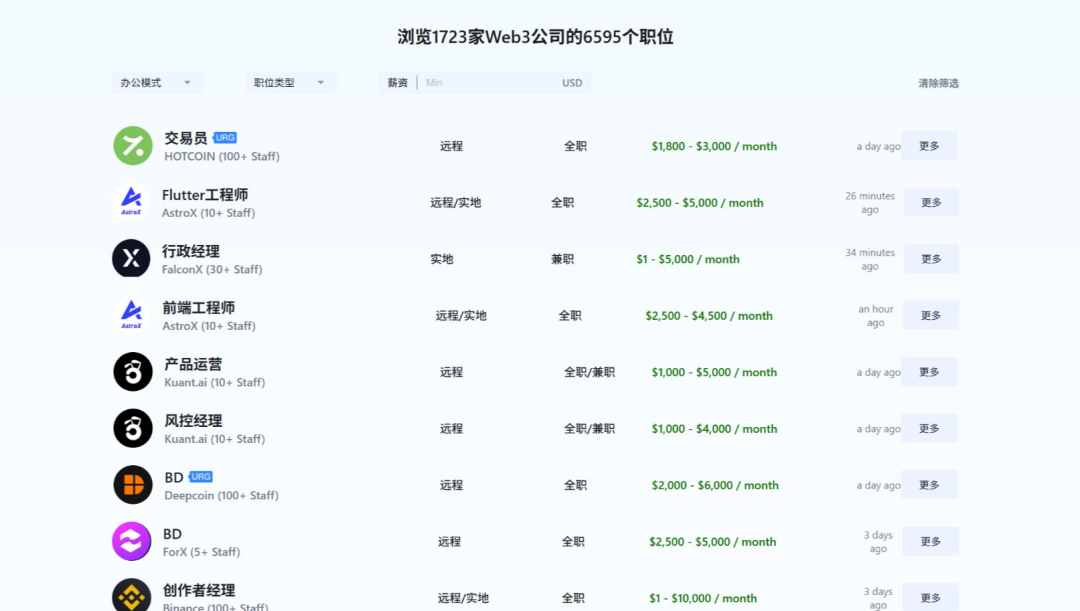Click the ForX purple logo
This screenshot has width=1080, height=611.
tap(131, 541)
